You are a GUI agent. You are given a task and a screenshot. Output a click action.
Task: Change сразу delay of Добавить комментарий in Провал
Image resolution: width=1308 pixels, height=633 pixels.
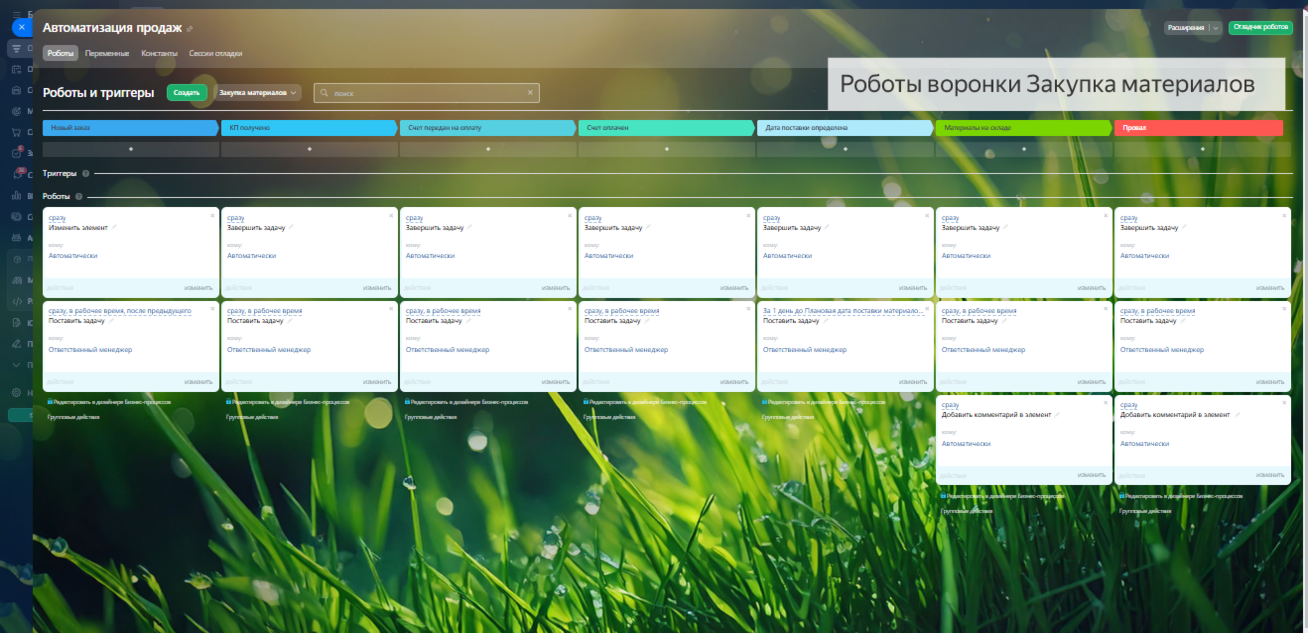(1128, 405)
